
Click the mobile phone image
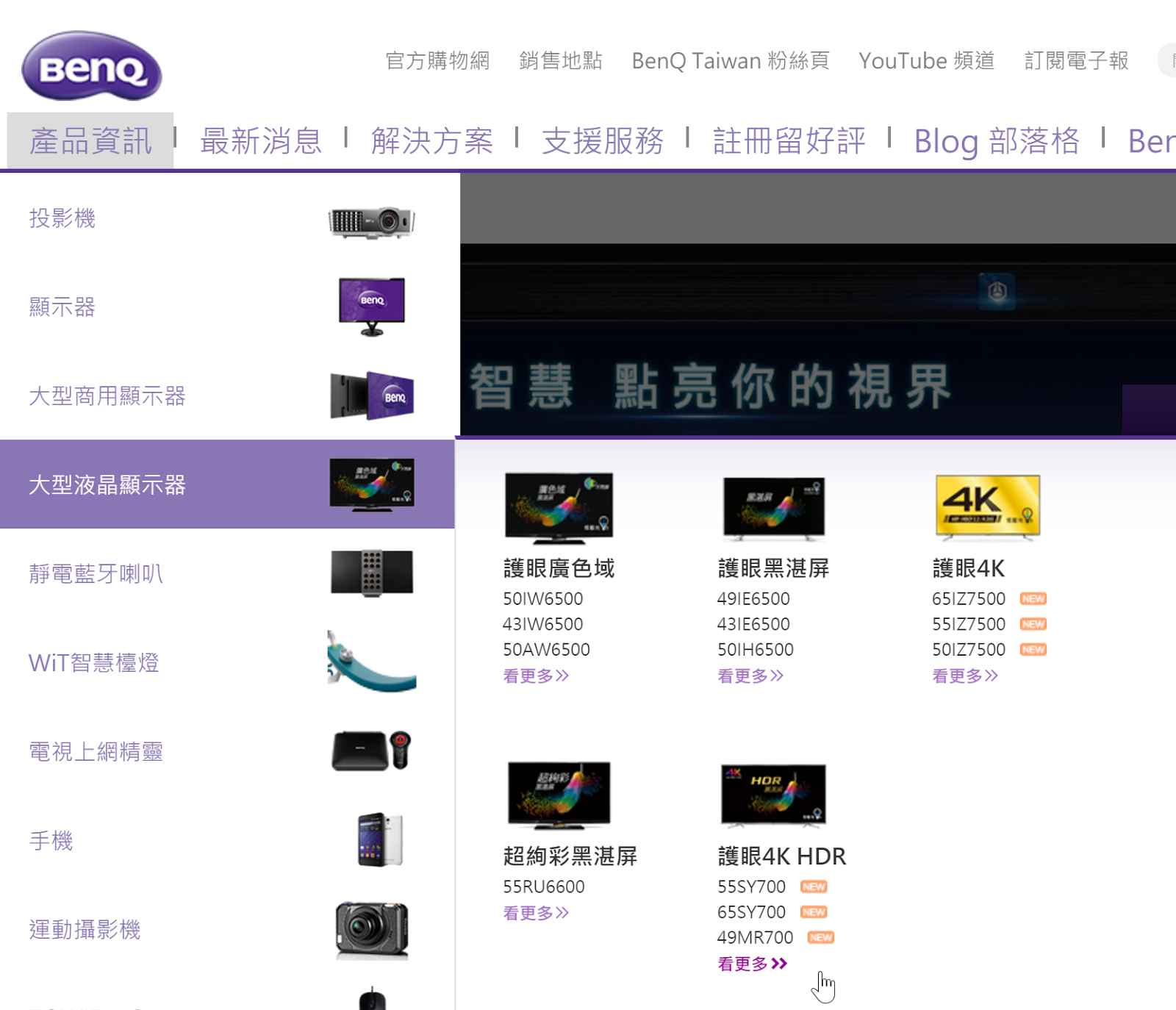[x=381, y=839]
